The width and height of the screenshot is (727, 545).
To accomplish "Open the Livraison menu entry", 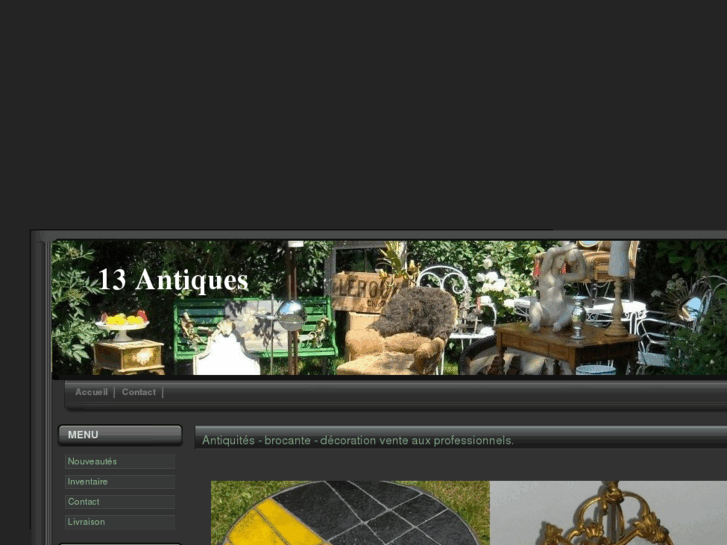I will pos(120,522).
